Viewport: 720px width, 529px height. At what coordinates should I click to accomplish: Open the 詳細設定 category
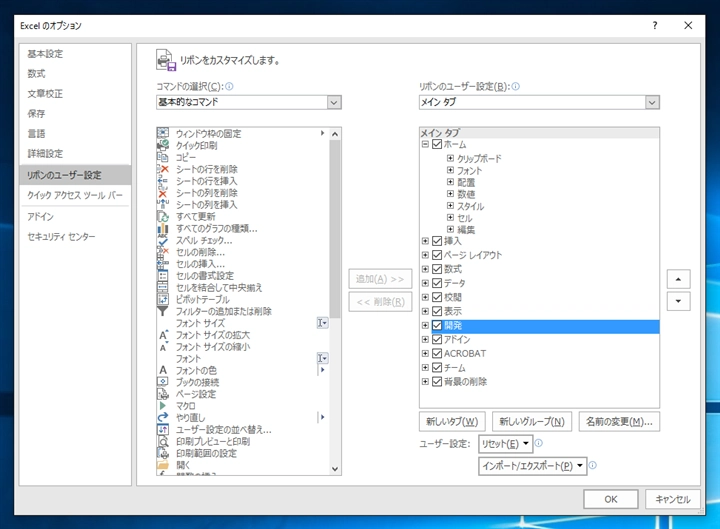coord(45,153)
